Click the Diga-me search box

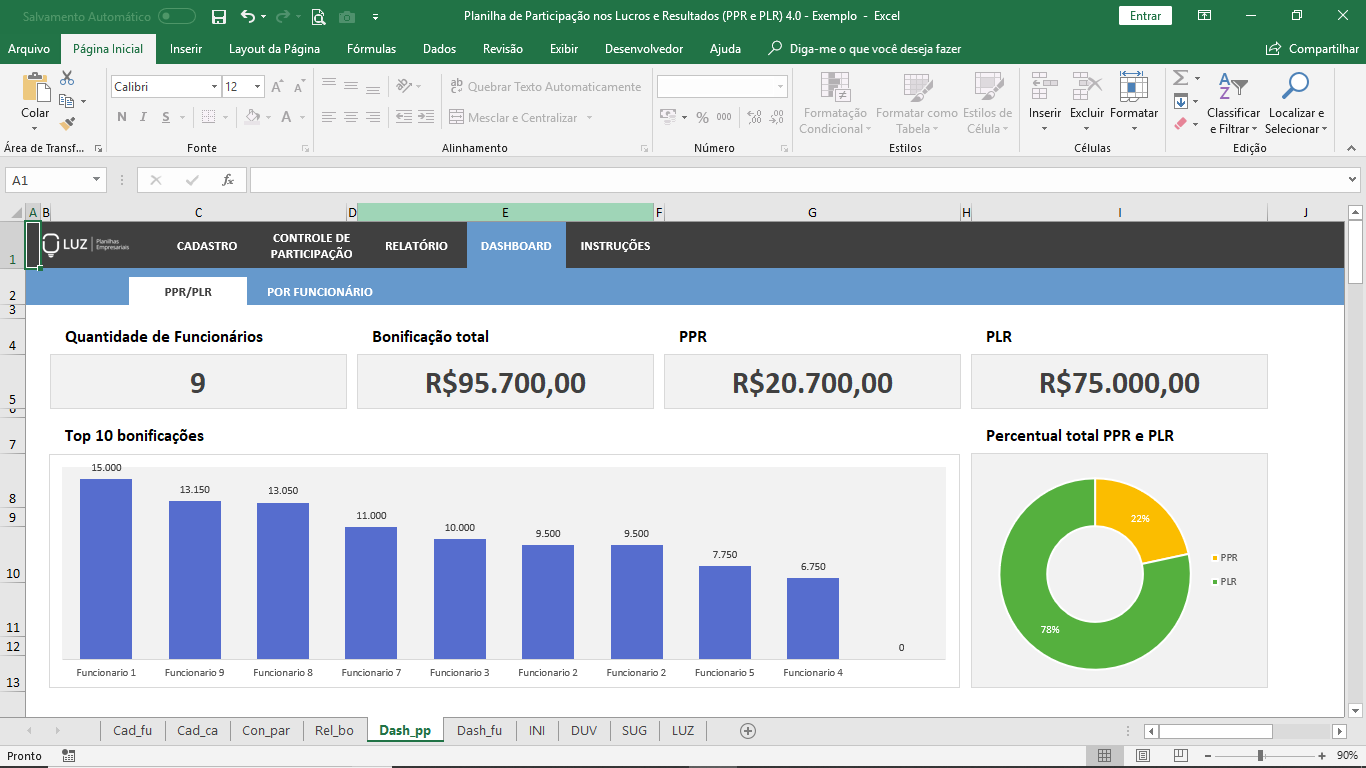(x=864, y=49)
